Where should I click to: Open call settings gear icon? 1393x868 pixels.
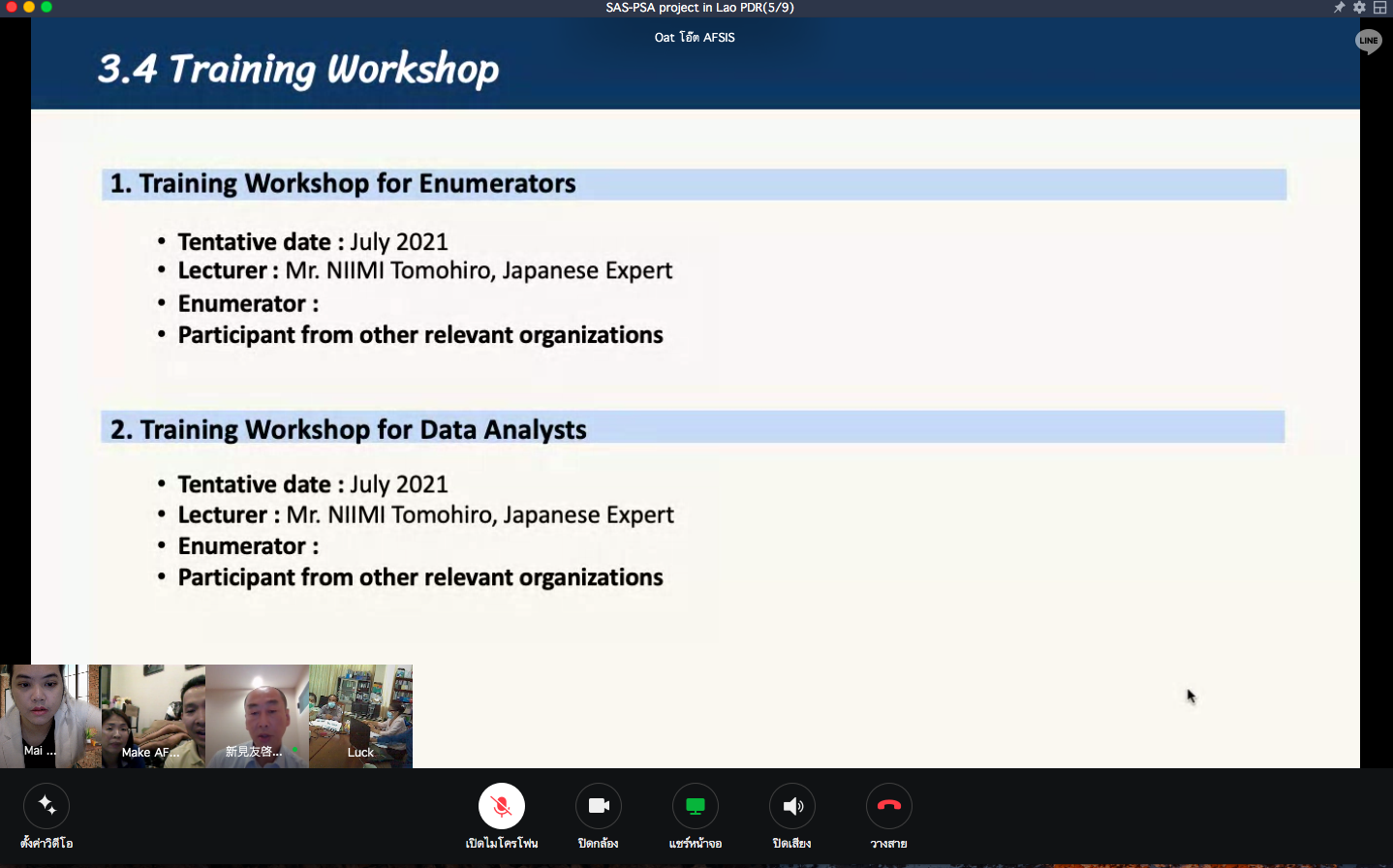point(1359,8)
